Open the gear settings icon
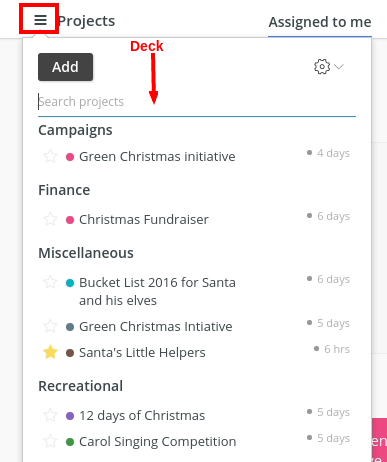Viewport: 387px width, 462px height. [322, 67]
